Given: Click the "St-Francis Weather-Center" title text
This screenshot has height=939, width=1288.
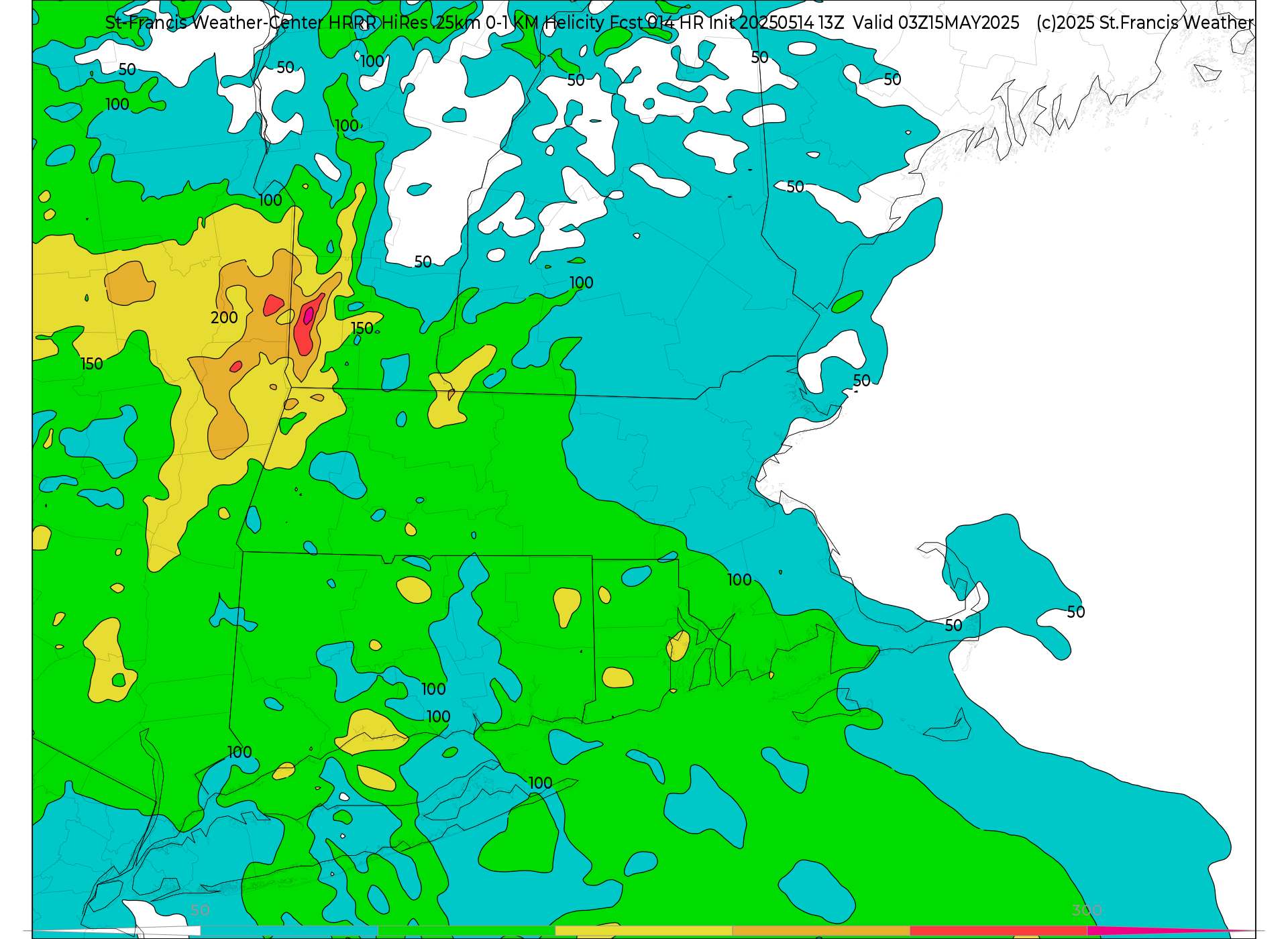Looking at the screenshot, I should pos(215,23).
